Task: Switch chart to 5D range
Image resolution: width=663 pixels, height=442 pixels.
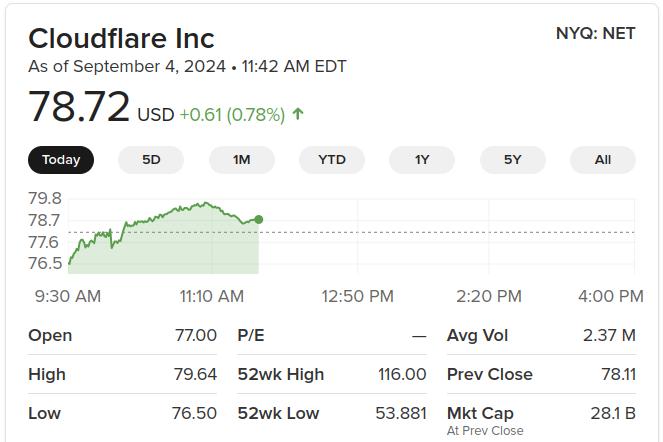Action: 151,160
